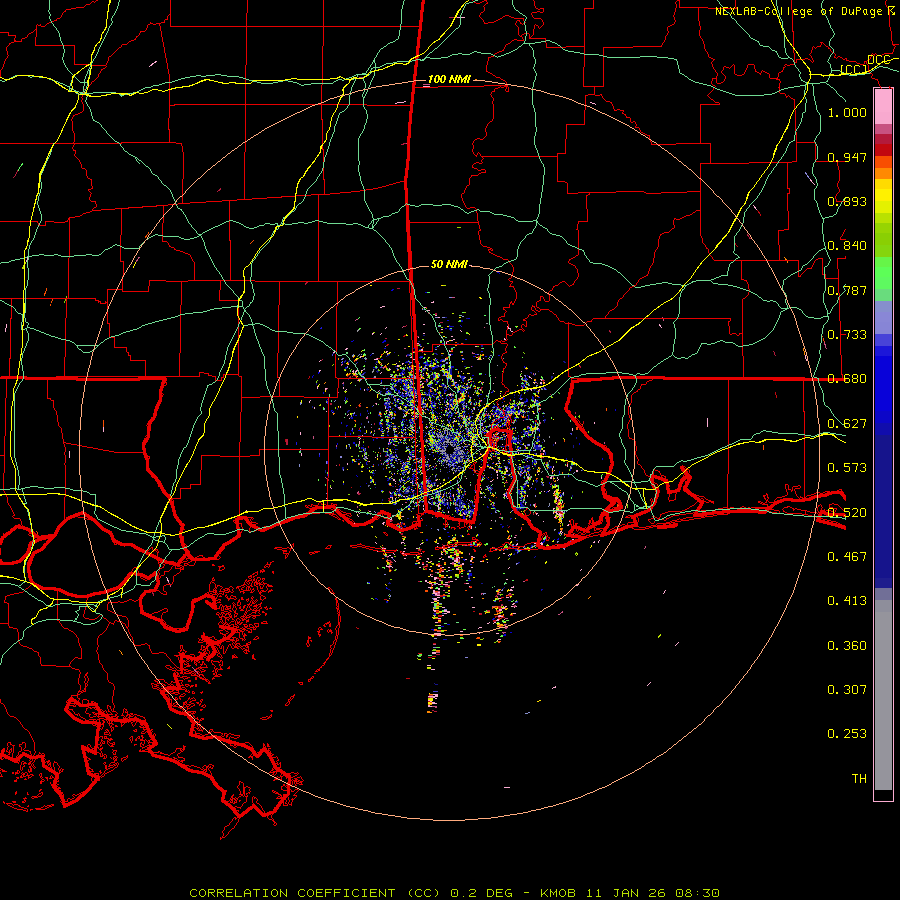900x900 pixels.
Task: Click the "[CC]" product label above the scale
Action: click(x=854, y=70)
